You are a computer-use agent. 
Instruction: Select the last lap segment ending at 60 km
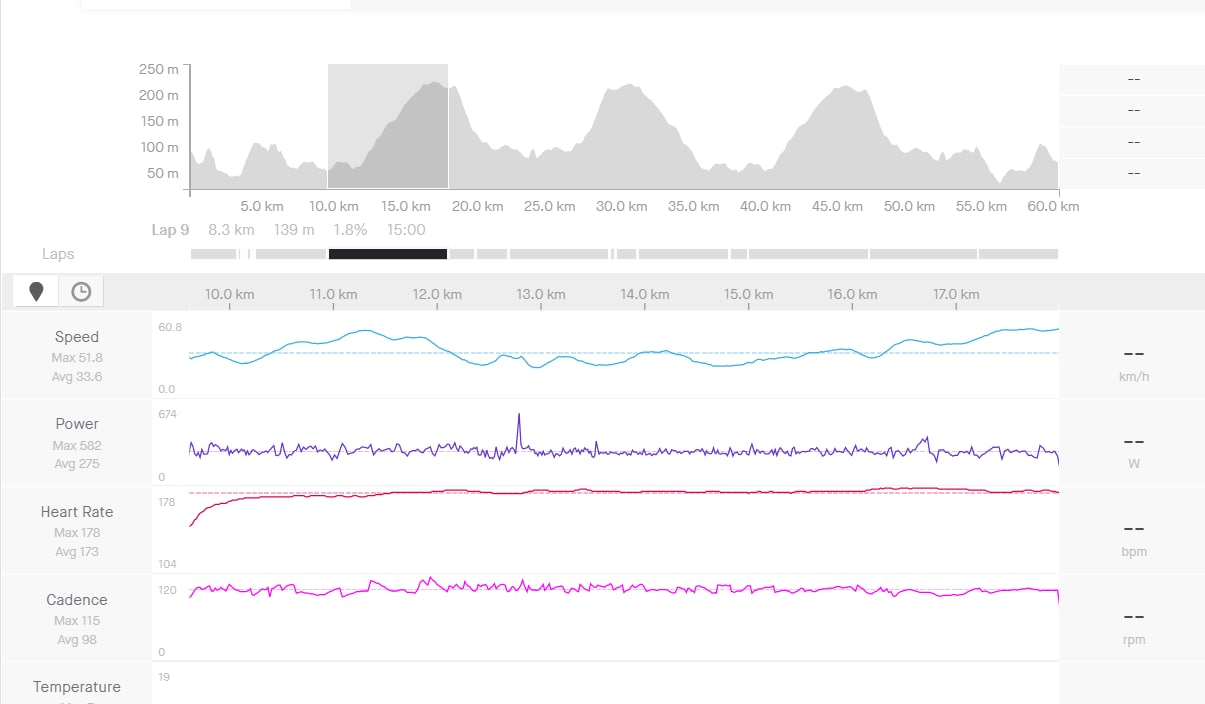1018,254
